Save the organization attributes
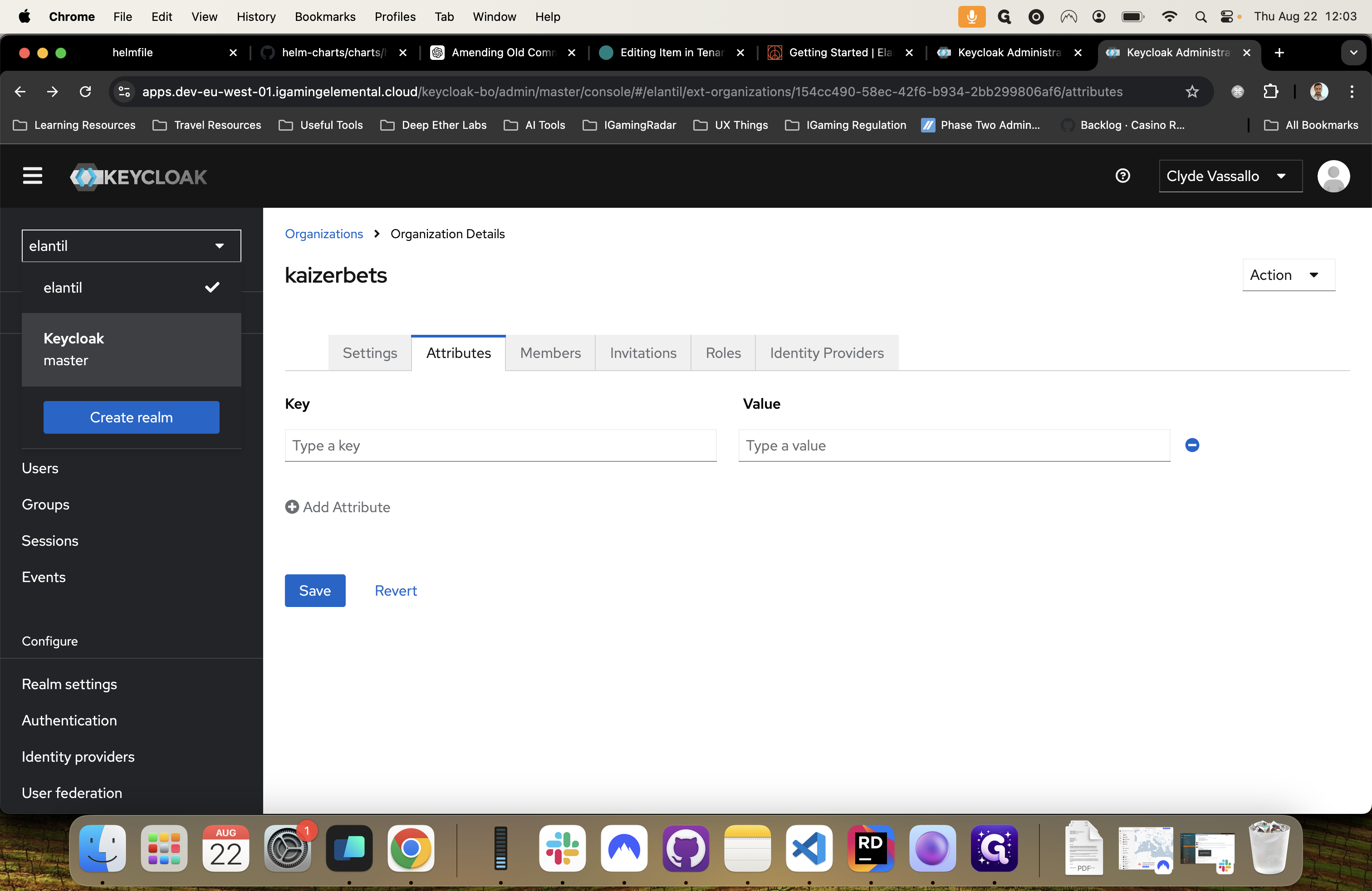The width and height of the screenshot is (1372, 891). 315,590
